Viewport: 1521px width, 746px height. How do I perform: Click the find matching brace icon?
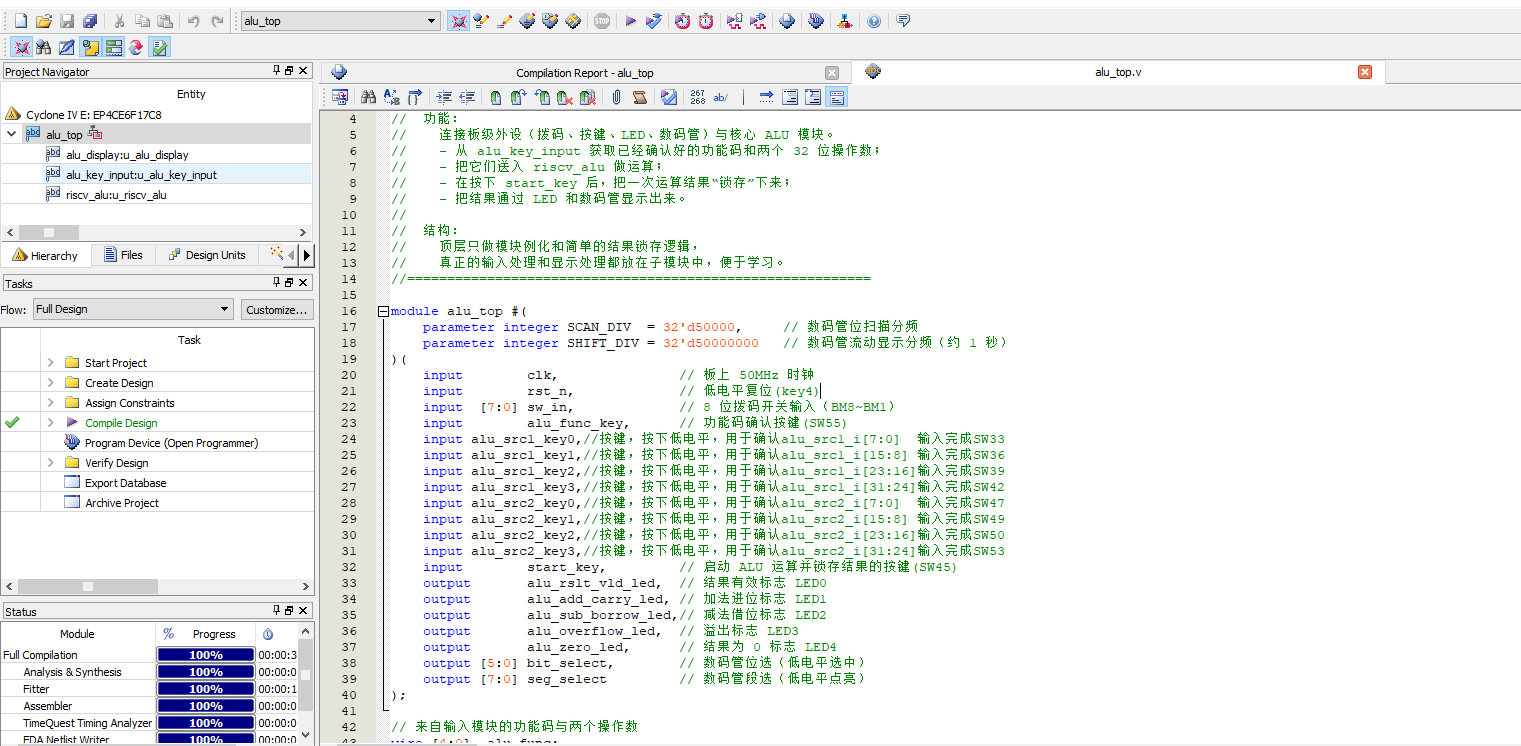(415, 97)
